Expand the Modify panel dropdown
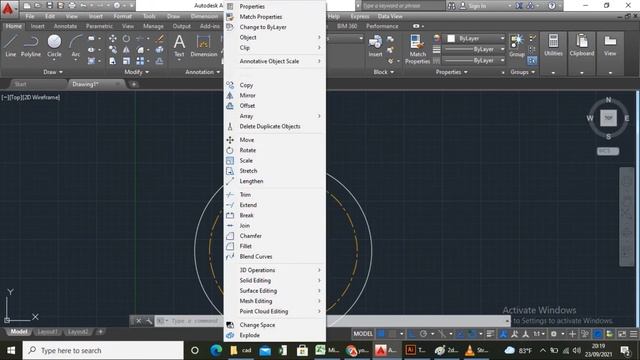 pyautogui.click(x=136, y=72)
